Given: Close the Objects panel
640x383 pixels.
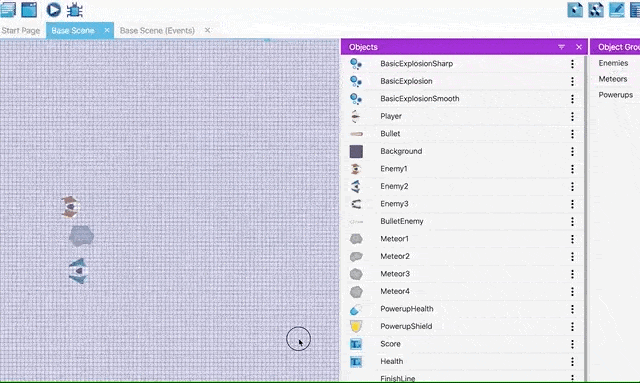Looking at the screenshot, I should click(x=579, y=47).
